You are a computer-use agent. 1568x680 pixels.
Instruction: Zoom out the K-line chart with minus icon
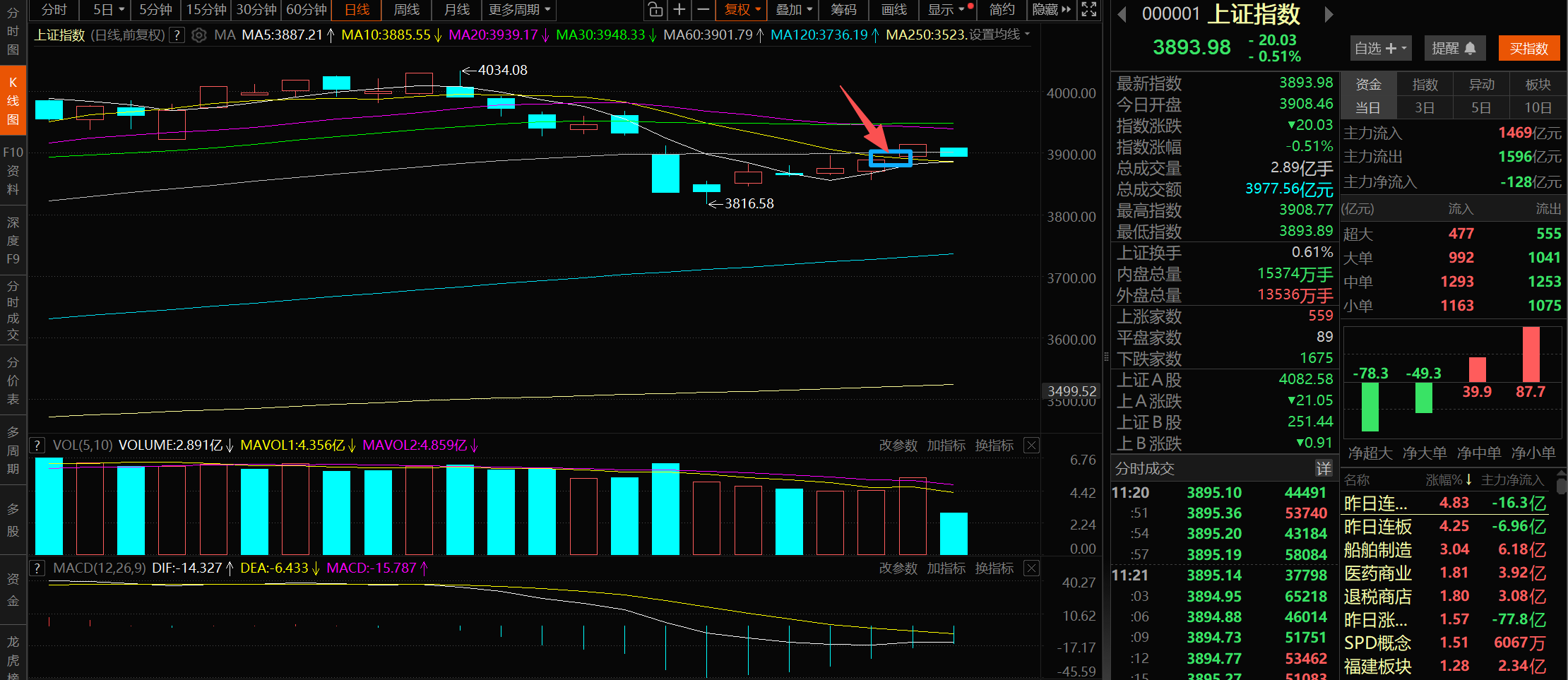[x=703, y=10]
